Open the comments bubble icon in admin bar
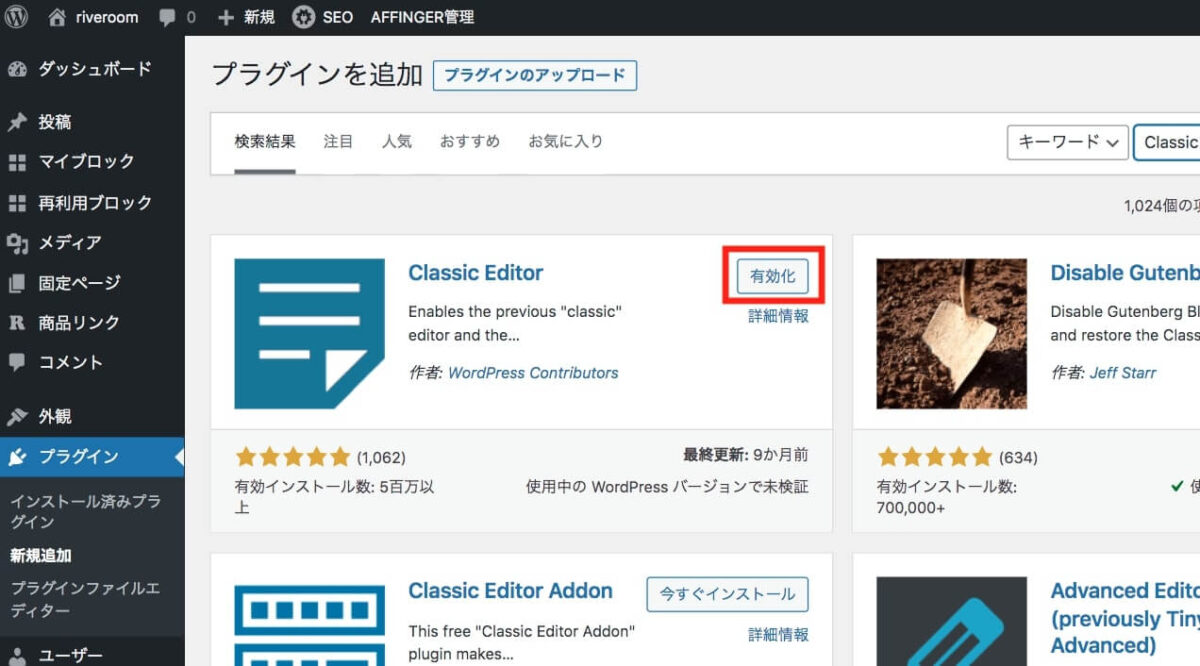Screen dimensions: 1200x666 pos(166,17)
